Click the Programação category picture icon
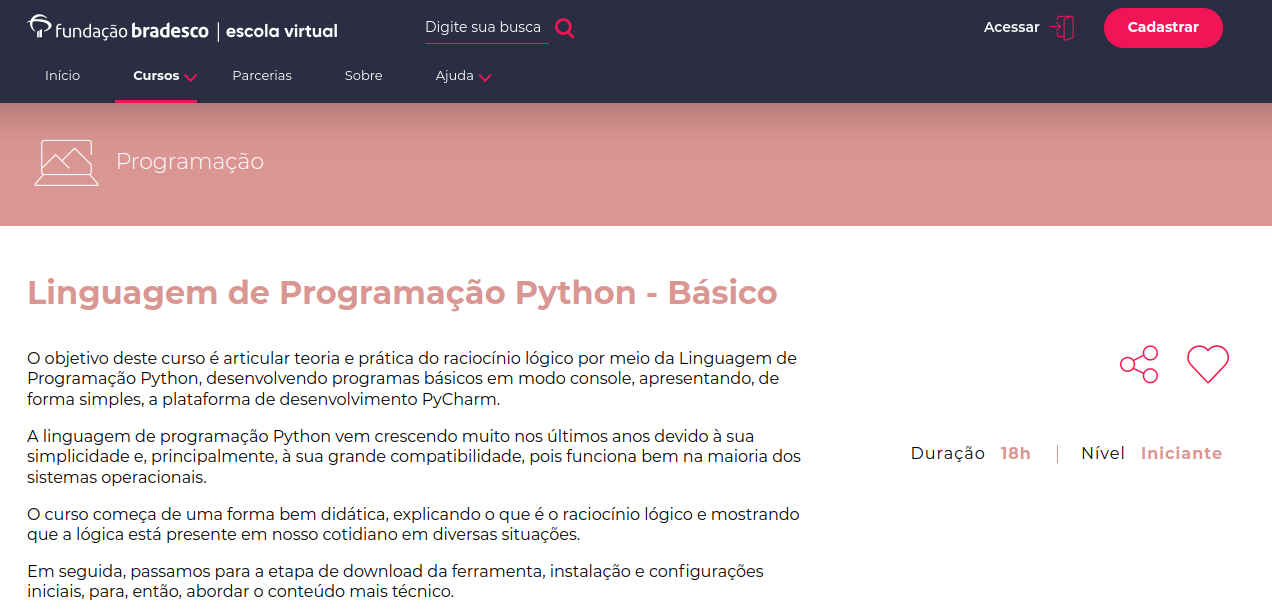This screenshot has width=1272, height=613. pos(66,161)
